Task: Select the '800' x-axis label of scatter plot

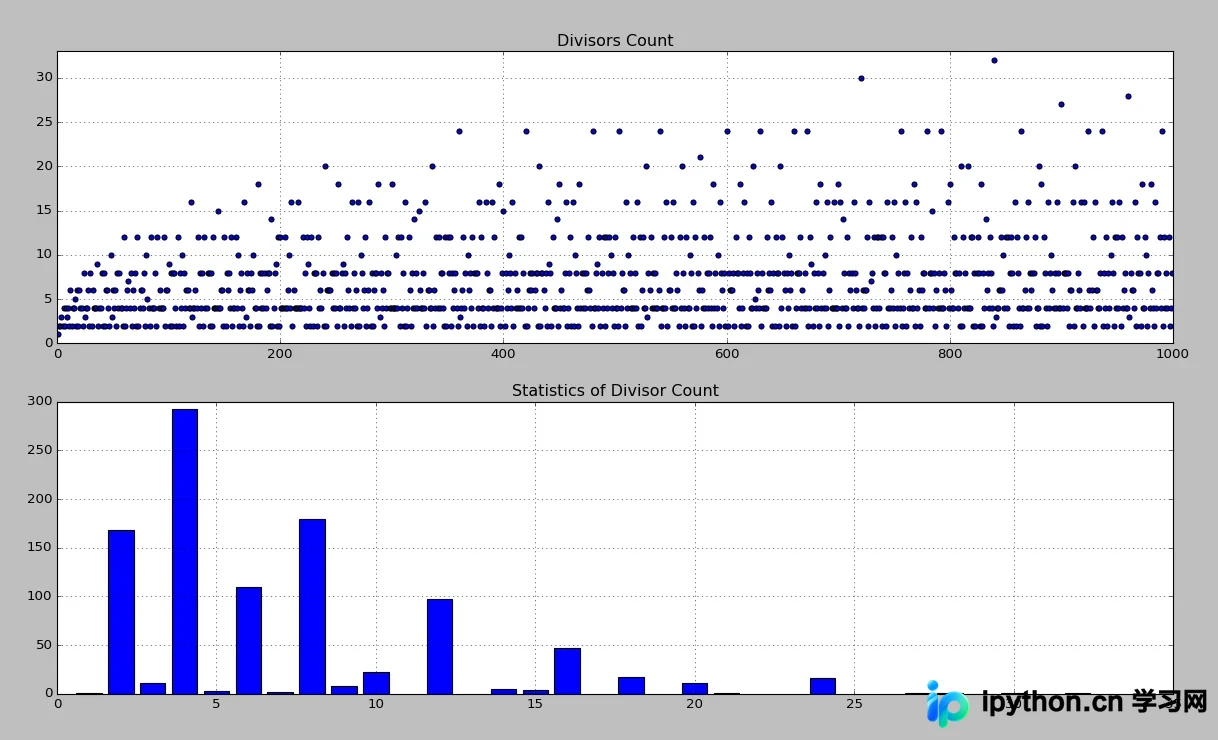Action: [x=950, y=353]
